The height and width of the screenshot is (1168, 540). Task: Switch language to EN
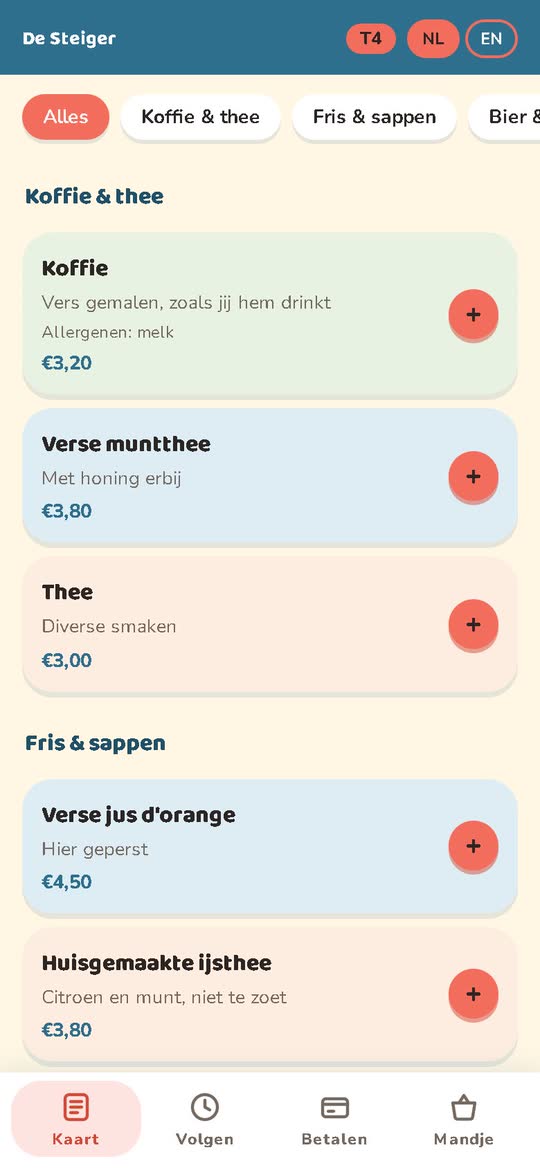coord(492,39)
